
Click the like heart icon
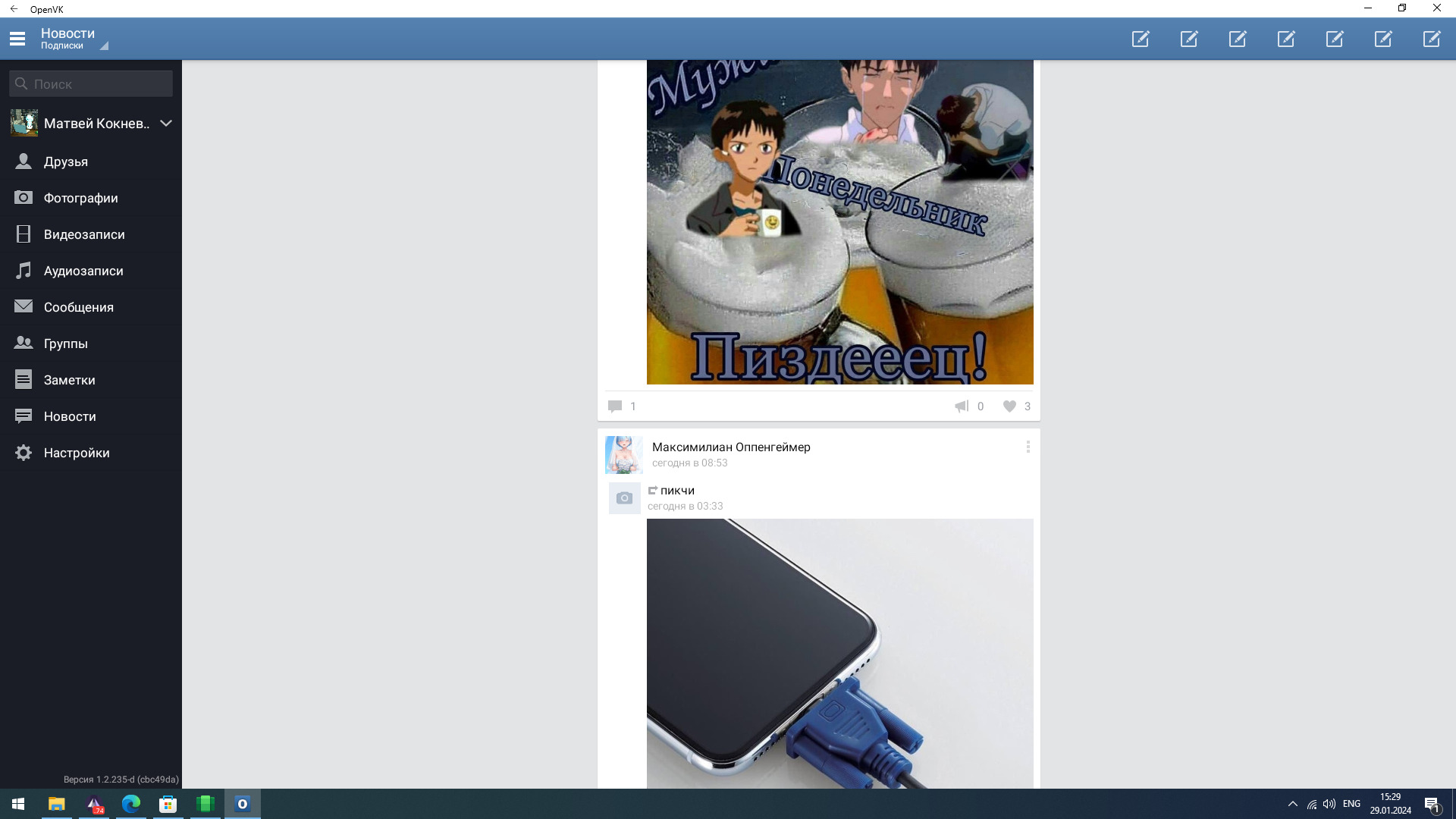tap(1009, 406)
